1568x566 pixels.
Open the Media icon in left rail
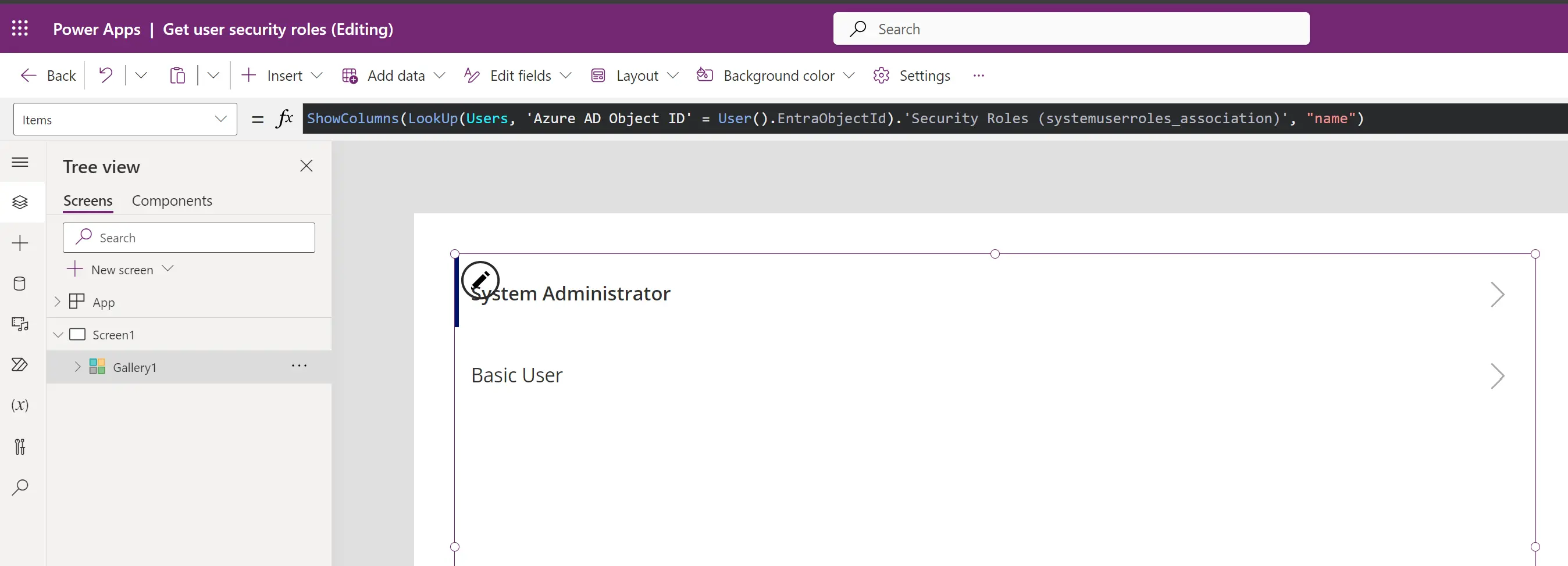tap(19, 324)
